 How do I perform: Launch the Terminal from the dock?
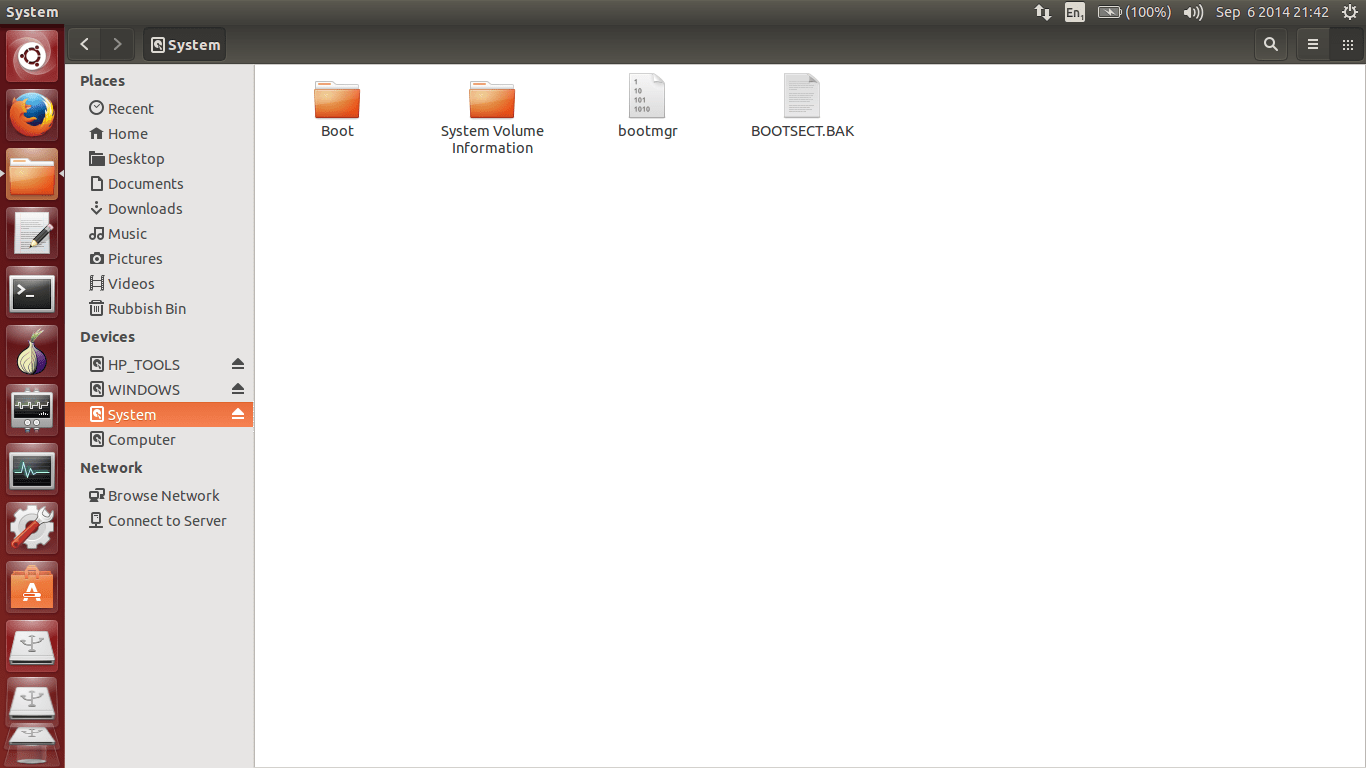click(x=32, y=292)
